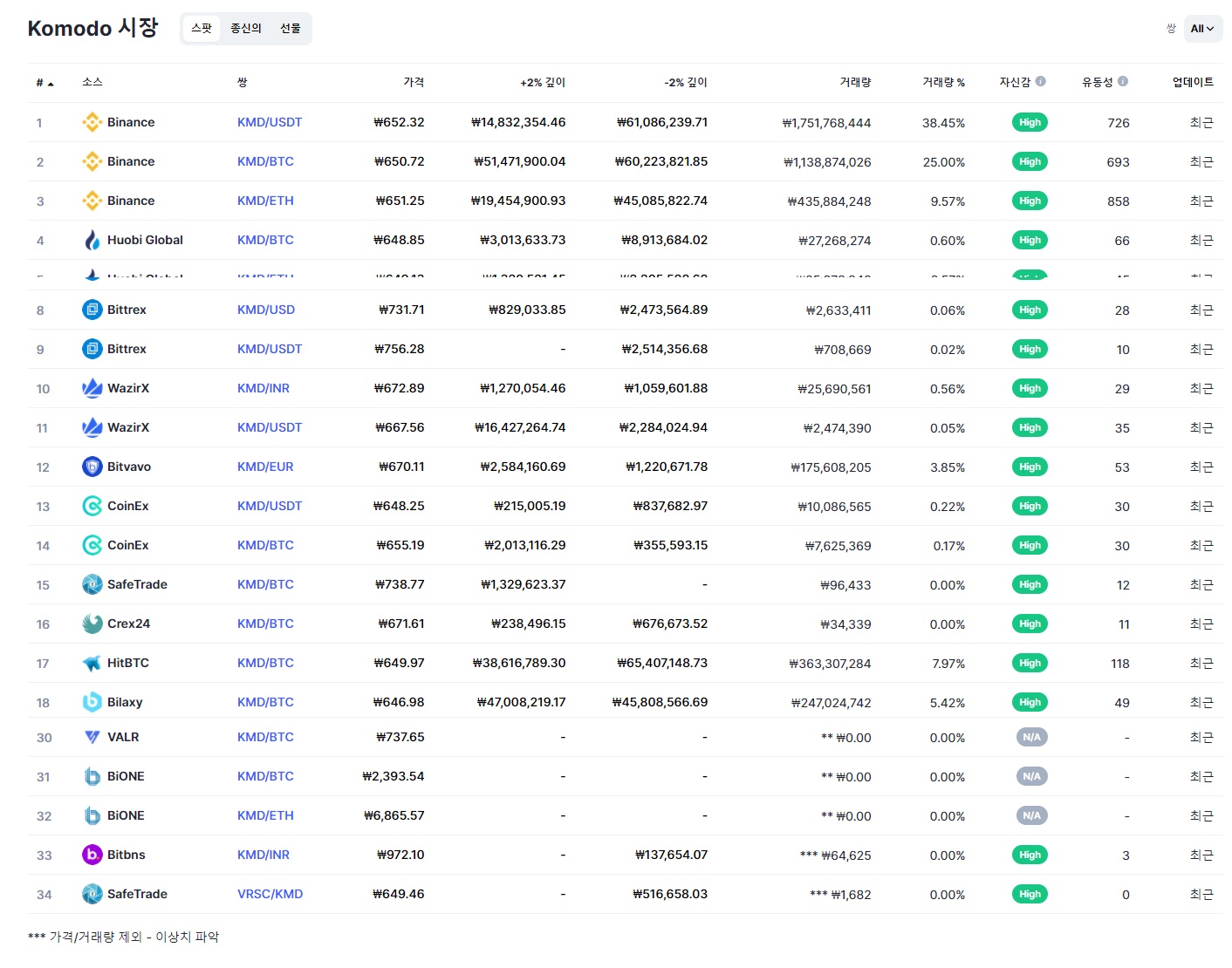Screen dimensions: 1232x968
Task: Click the SafeTrade logo in row 34
Action: [x=92, y=894]
